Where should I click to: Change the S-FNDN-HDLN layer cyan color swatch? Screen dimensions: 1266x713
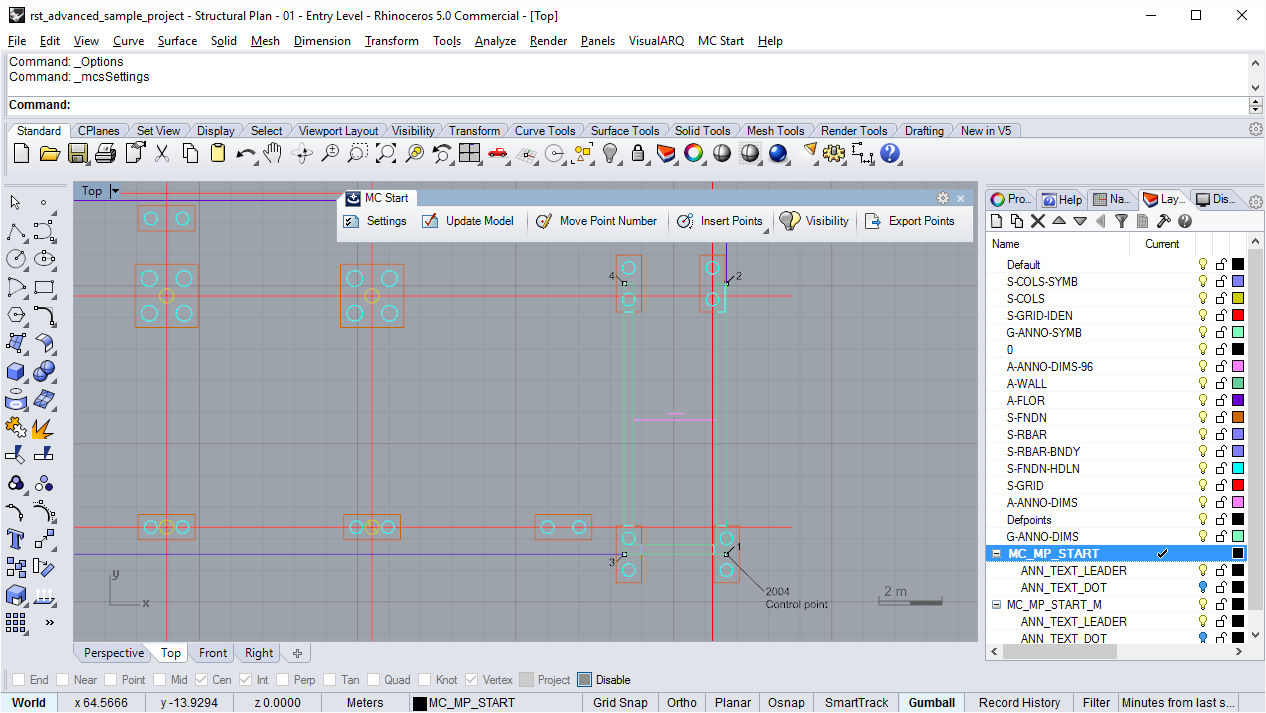1238,469
